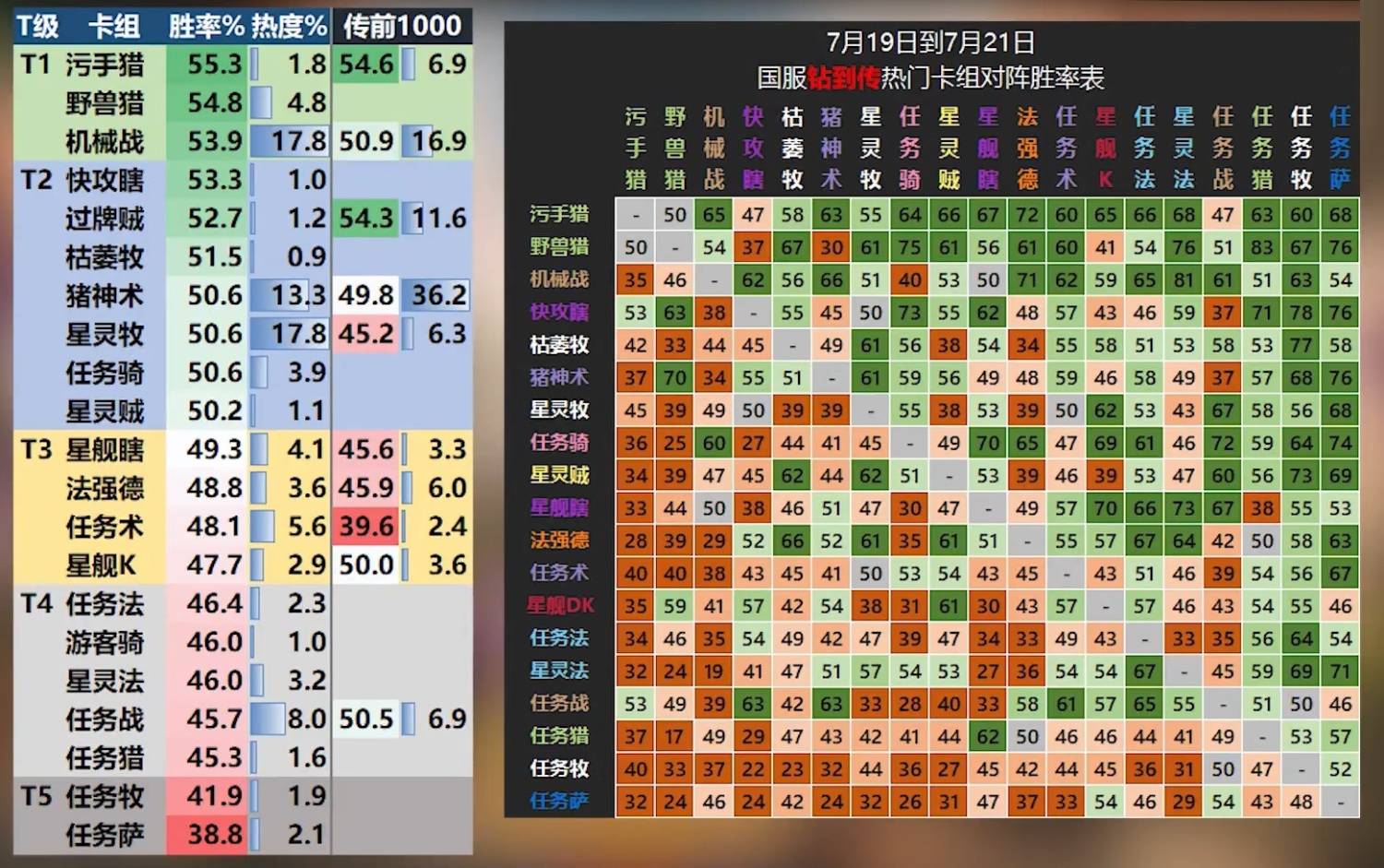The height and width of the screenshot is (868, 1384).
Task: Select the T5 tier label
Action: 36,795
